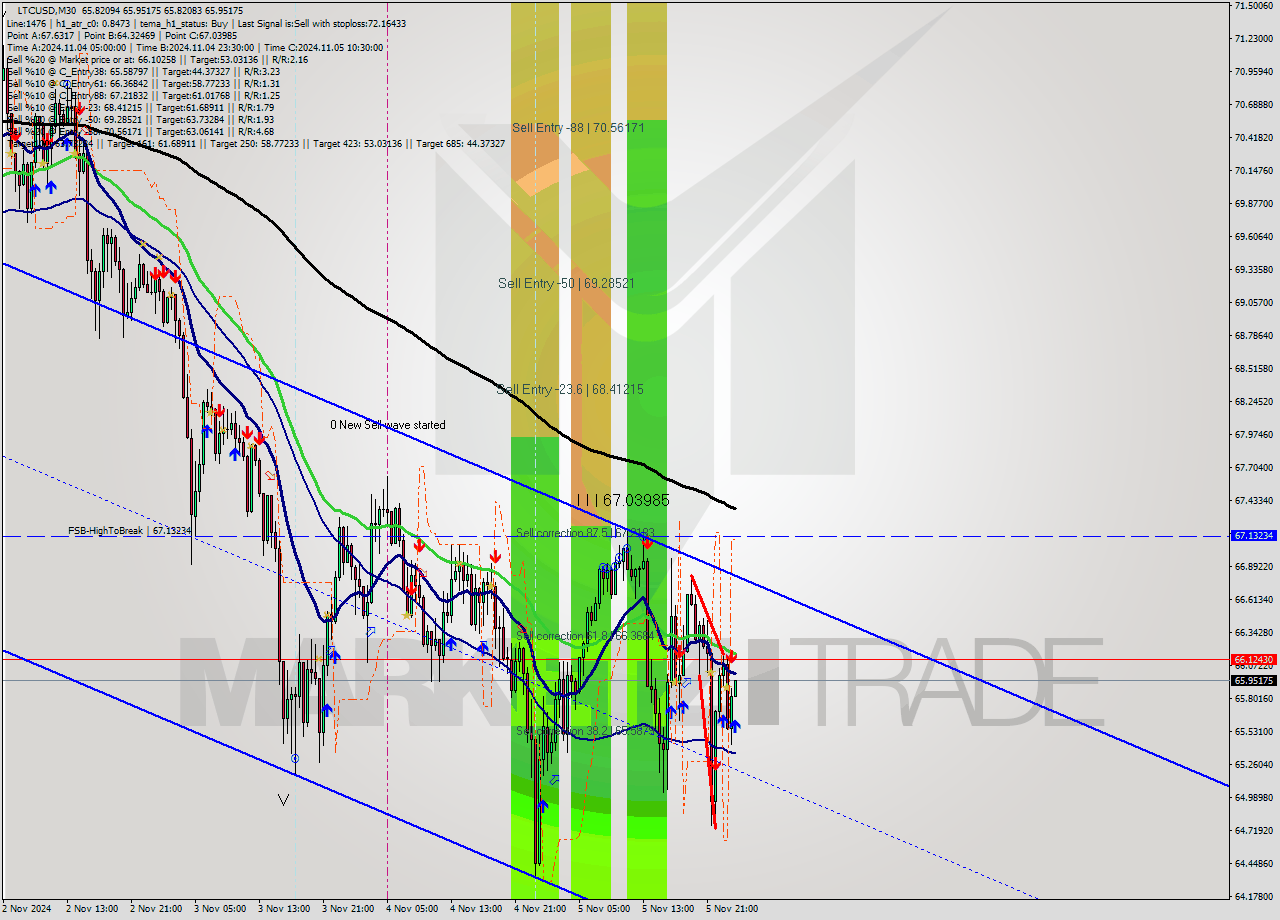Click the '4 Nov 13:00' time axis label
Viewport: 1280px width, 920px height.
click(x=477, y=909)
